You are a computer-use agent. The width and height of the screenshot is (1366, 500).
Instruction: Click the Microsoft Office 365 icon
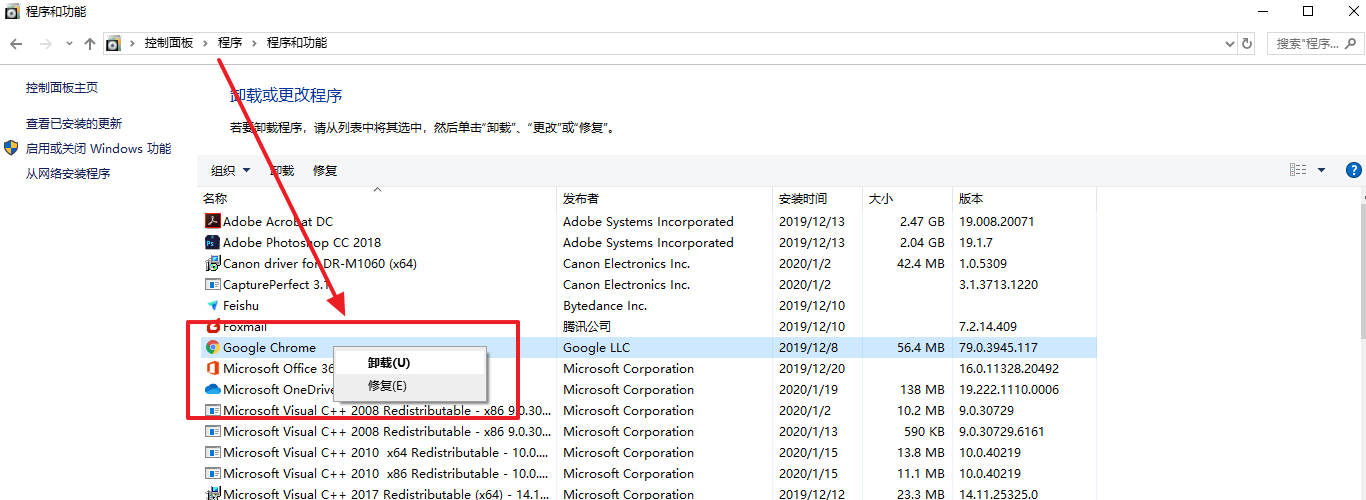pyautogui.click(x=212, y=369)
